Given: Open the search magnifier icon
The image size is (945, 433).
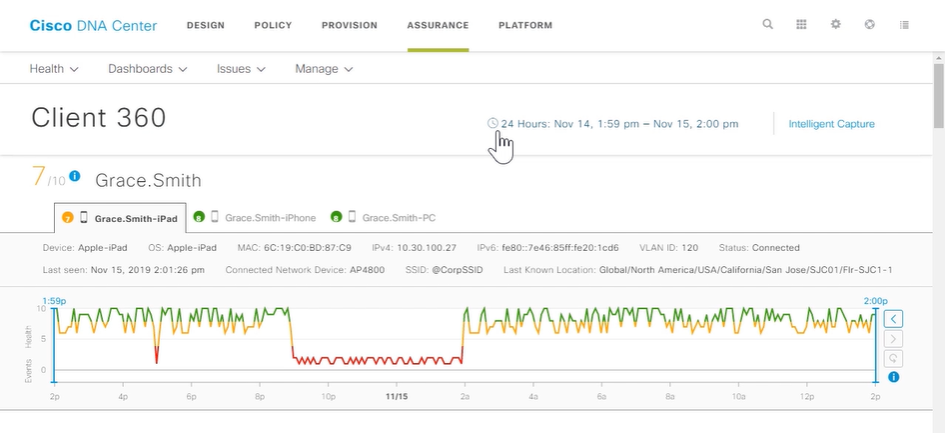Looking at the screenshot, I should (767, 25).
